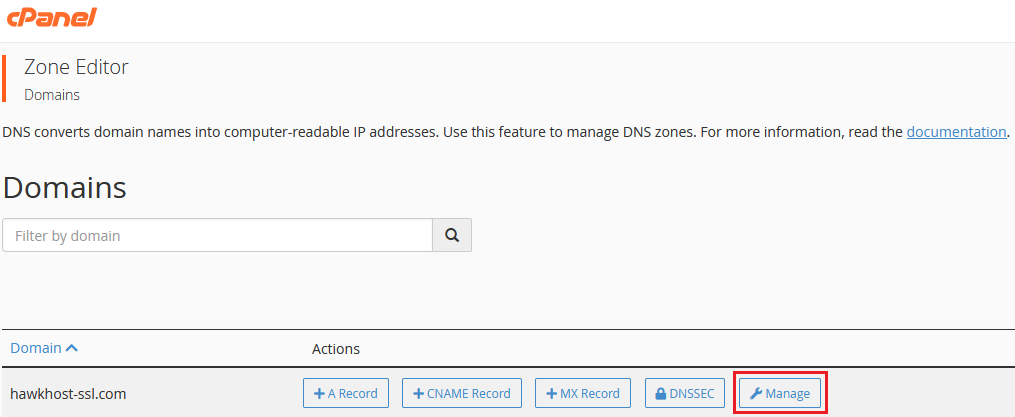The image size is (1015, 417).
Task: Click the plus icon on CNAME Record
Action: [419, 394]
